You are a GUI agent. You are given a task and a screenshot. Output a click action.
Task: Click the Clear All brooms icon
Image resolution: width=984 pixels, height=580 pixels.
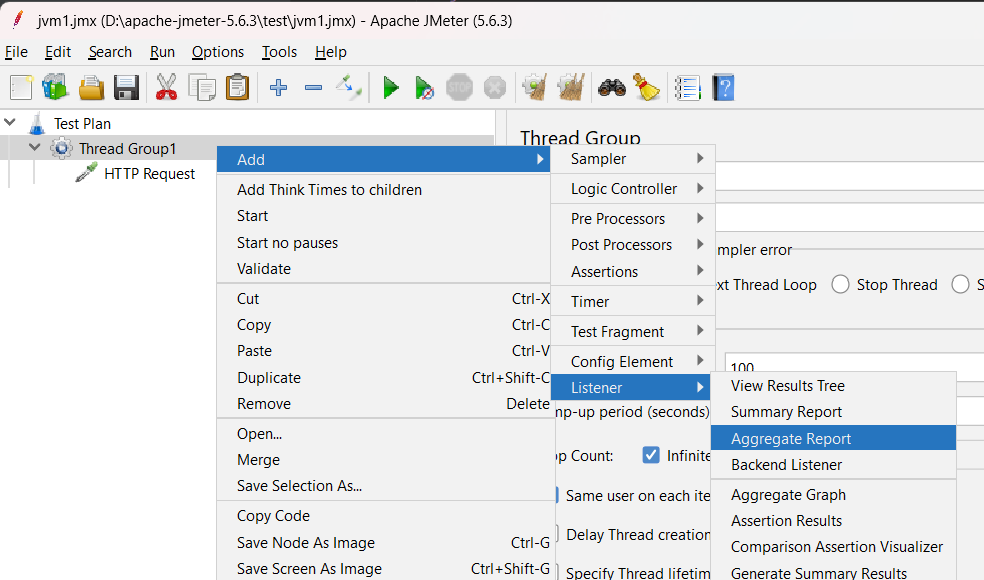click(x=570, y=88)
